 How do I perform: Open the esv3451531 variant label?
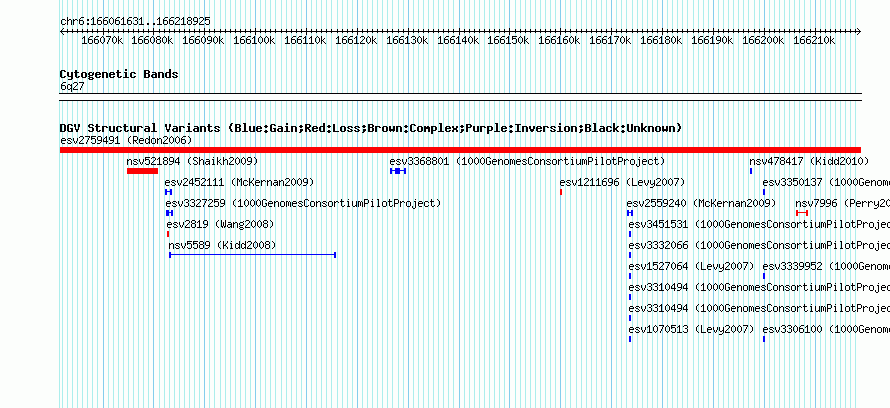(x=759, y=224)
